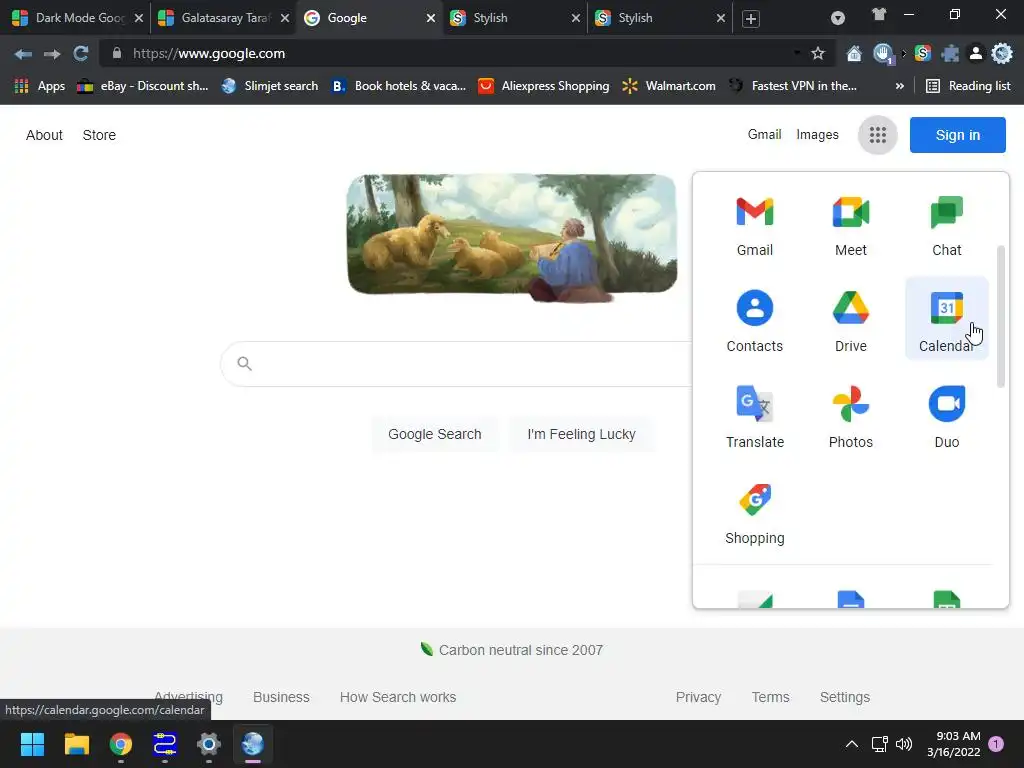Go back with browser back arrow
The height and width of the screenshot is (768, 1024).
(23, 54)
